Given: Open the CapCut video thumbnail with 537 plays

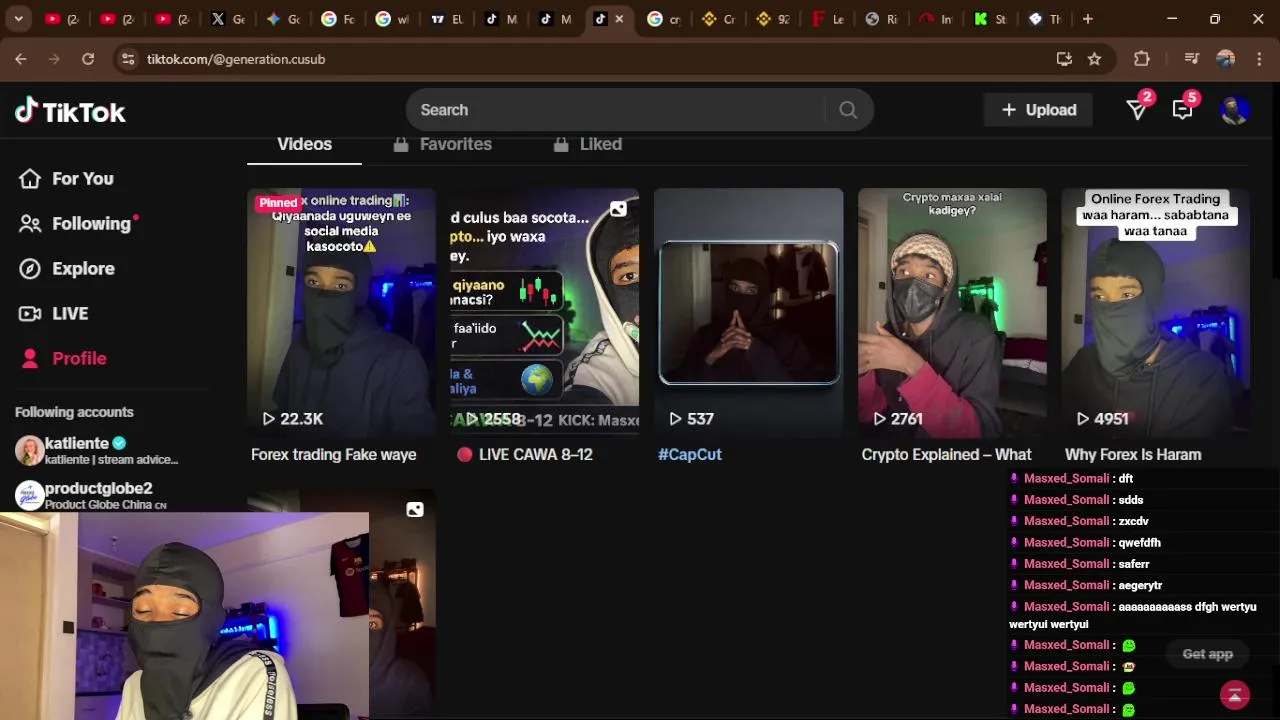Looking at the screenshot, I should tap(748, 313).
